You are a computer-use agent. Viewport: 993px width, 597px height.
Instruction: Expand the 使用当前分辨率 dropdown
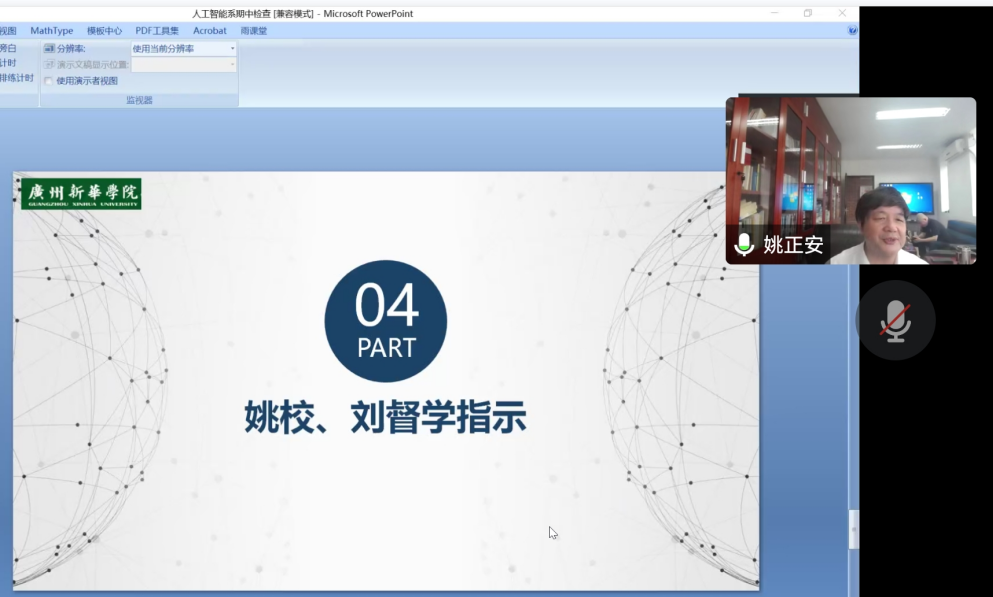click(x=232, y=48)
